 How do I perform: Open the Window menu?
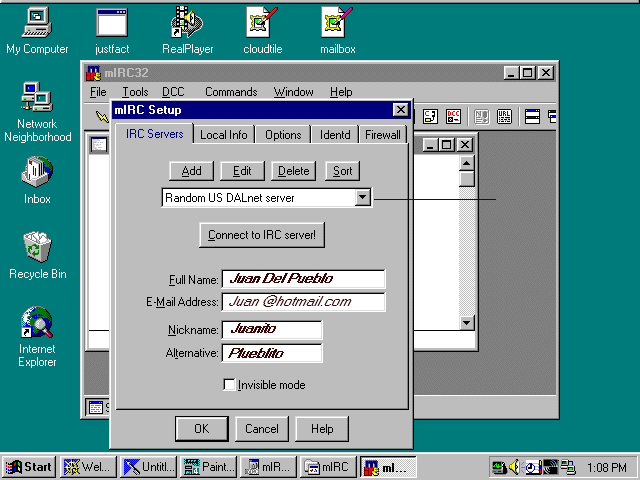click(x=293, y=92)
